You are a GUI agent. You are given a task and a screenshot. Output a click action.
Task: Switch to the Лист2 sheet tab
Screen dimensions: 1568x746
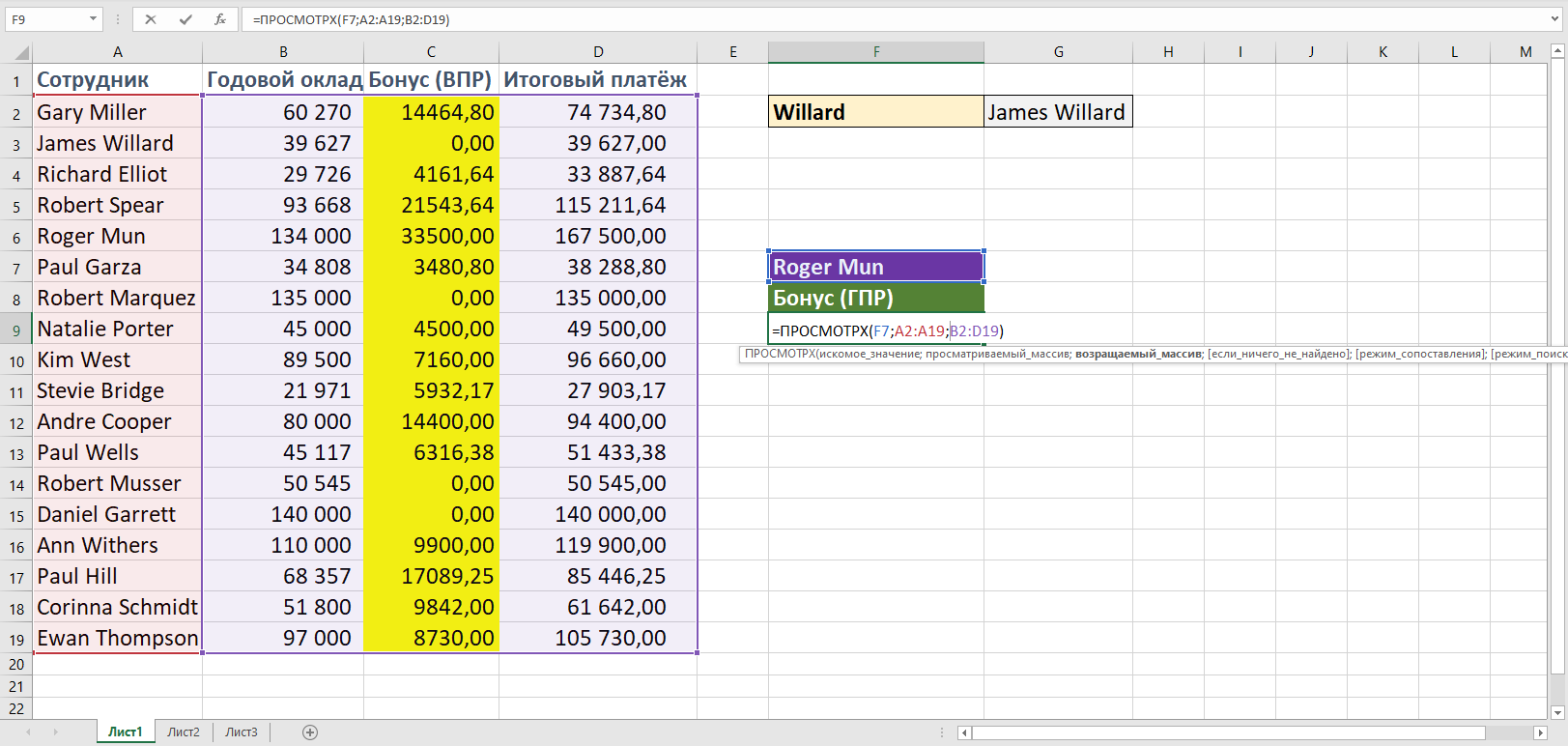click(x=184, y=732)
